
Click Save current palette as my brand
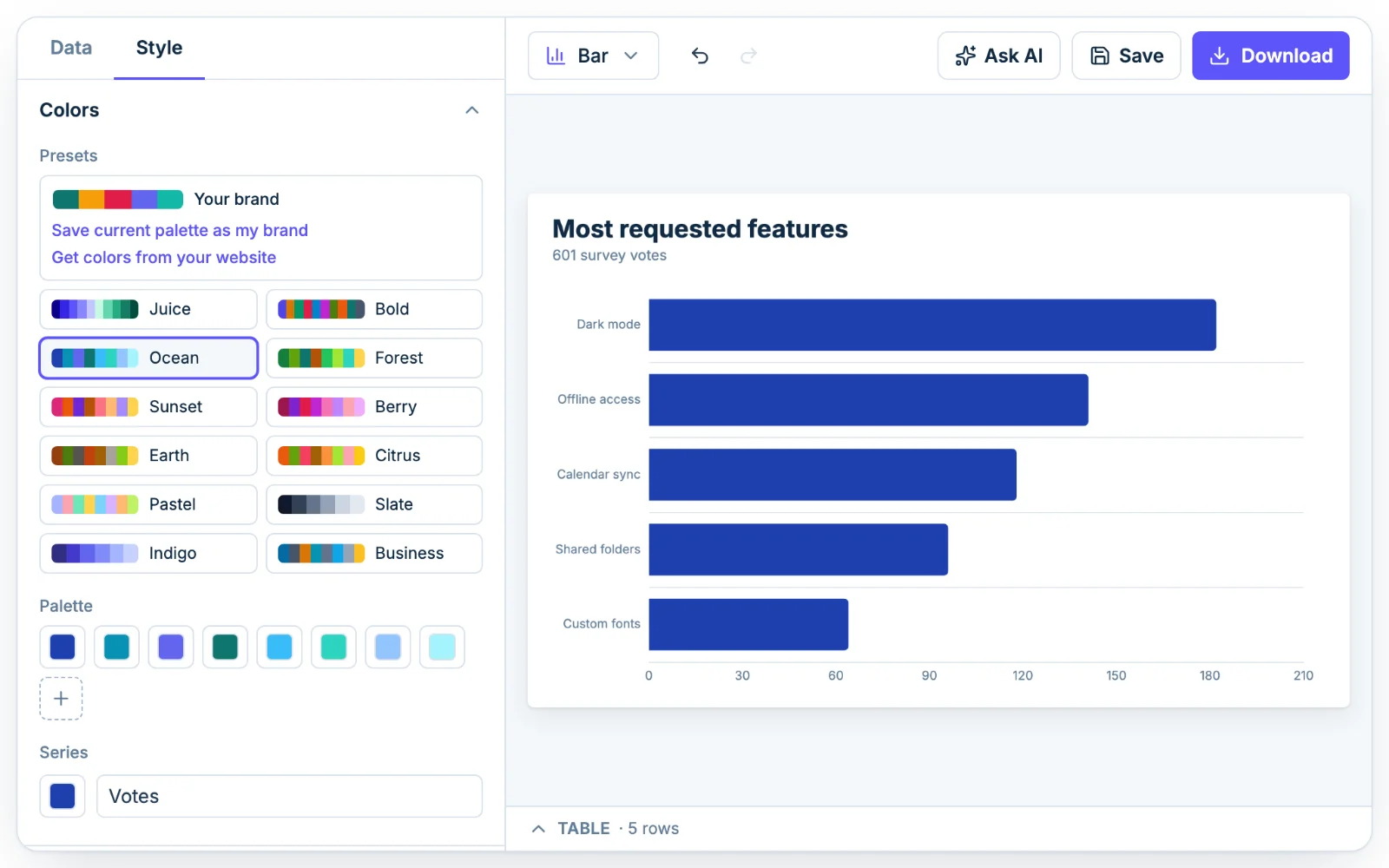pos(180,230)
